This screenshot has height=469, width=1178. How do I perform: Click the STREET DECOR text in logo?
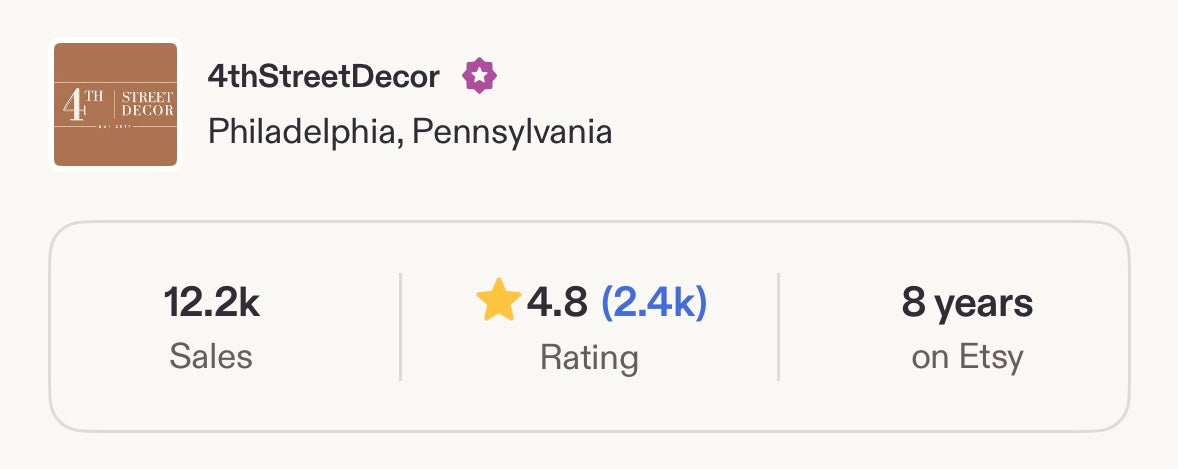point(147,104)
